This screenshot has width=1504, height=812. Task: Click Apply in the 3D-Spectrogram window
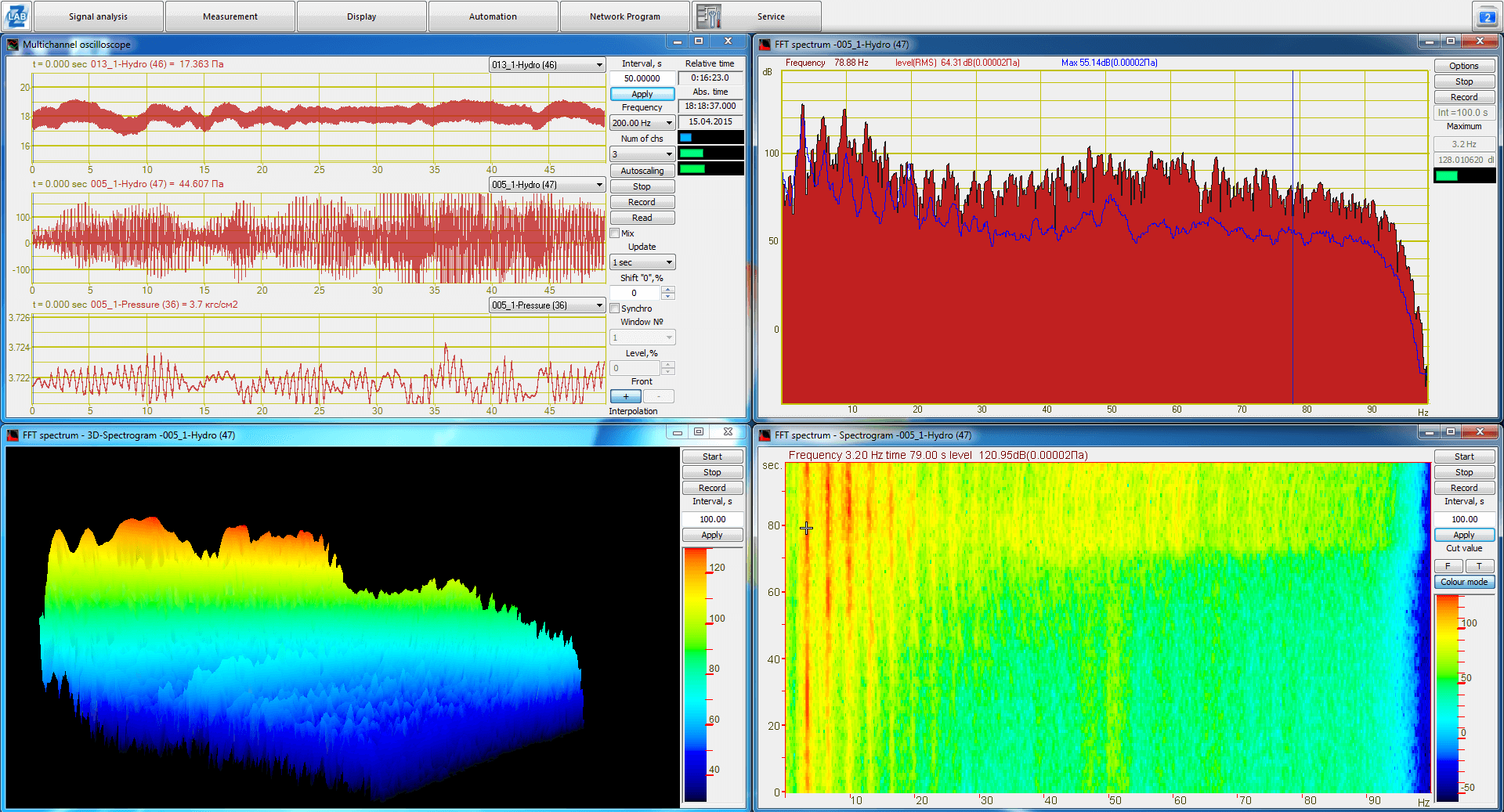pyautogui.click(x=712, y=535)
